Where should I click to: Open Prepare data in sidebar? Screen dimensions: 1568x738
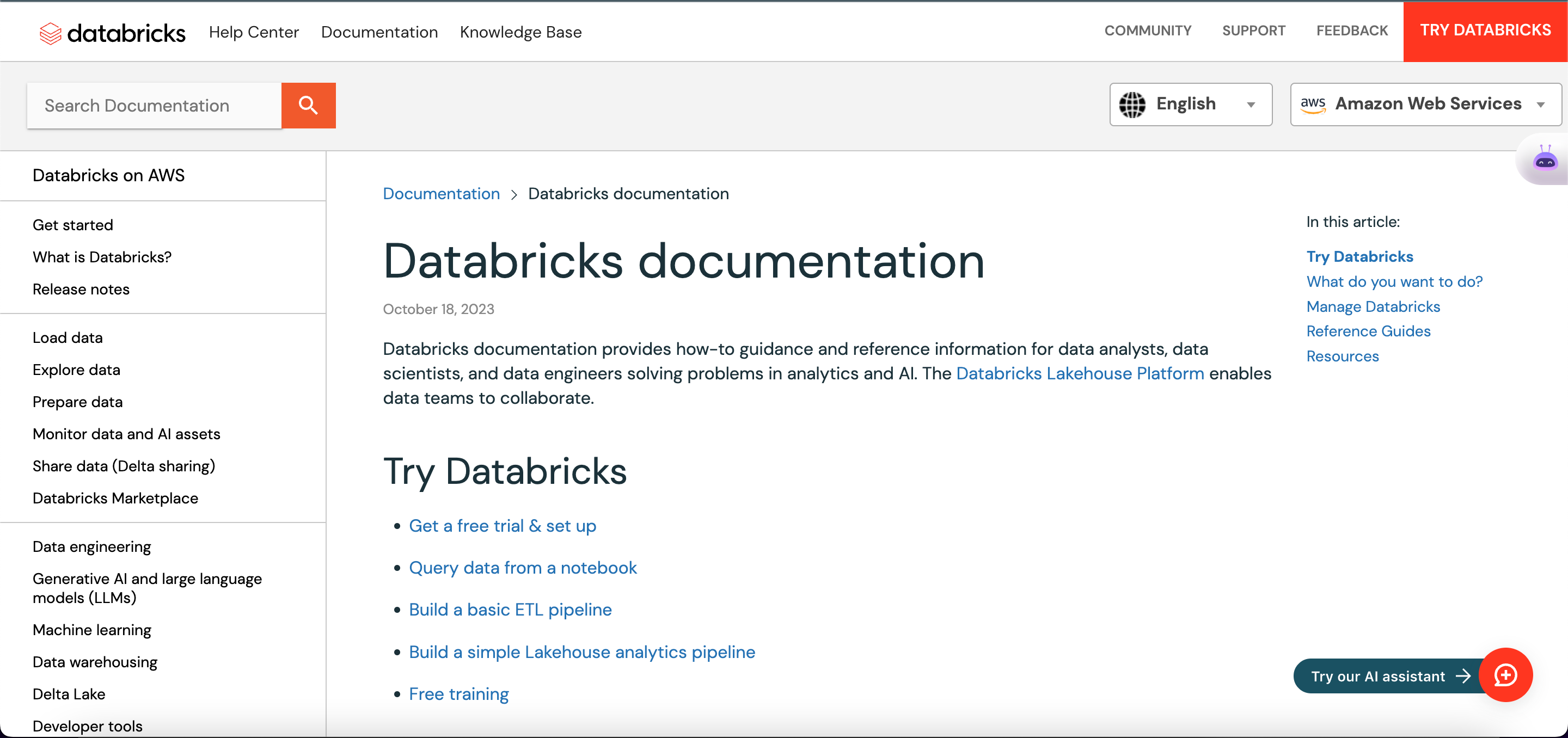coord(78,402)
